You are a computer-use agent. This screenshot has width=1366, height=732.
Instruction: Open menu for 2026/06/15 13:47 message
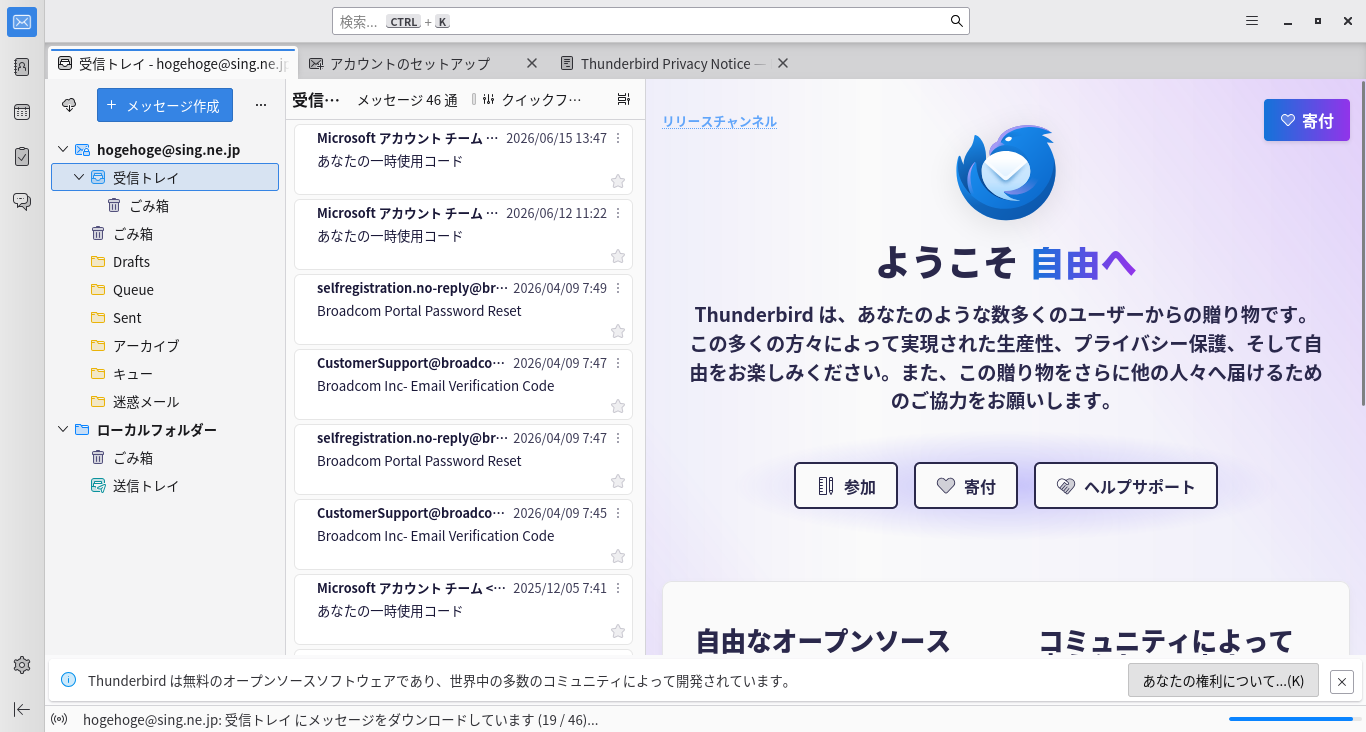coord(618,138)
